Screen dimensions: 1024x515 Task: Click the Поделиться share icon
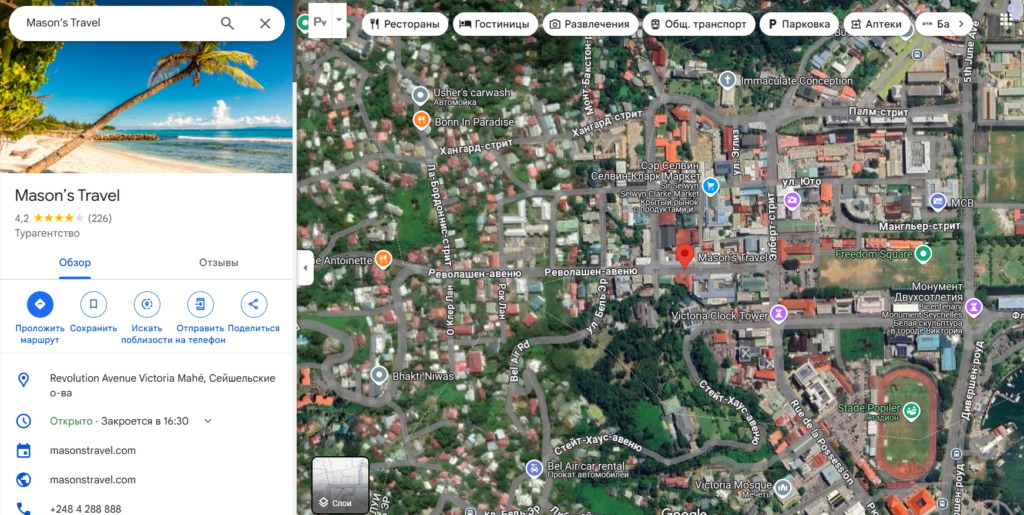(x=253, y=304)
